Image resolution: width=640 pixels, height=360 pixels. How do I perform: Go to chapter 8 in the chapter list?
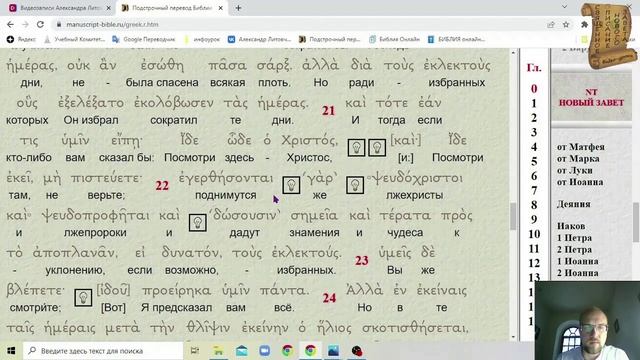[534, 204]
